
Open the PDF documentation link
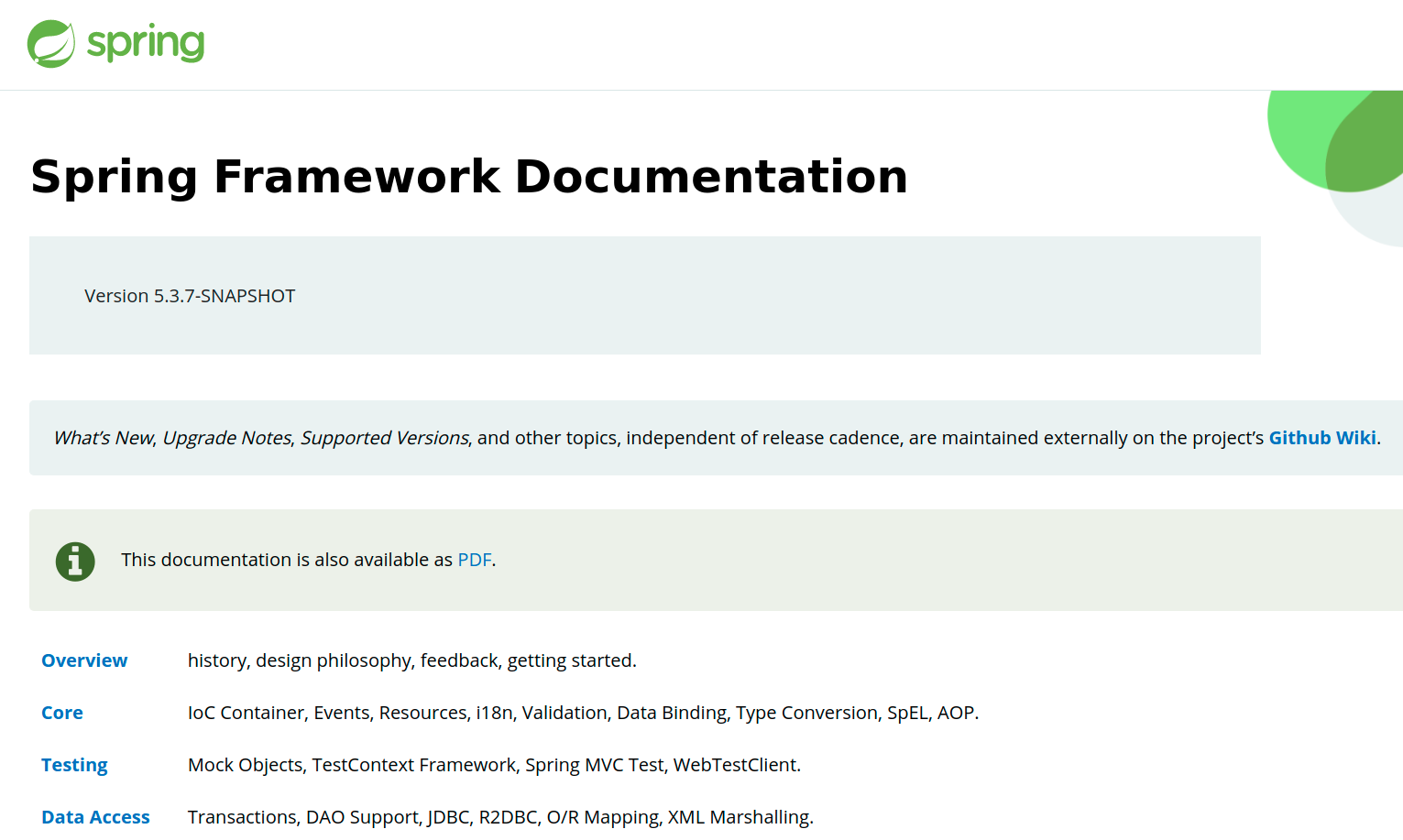pyautogui.click(x=475, y=560)
